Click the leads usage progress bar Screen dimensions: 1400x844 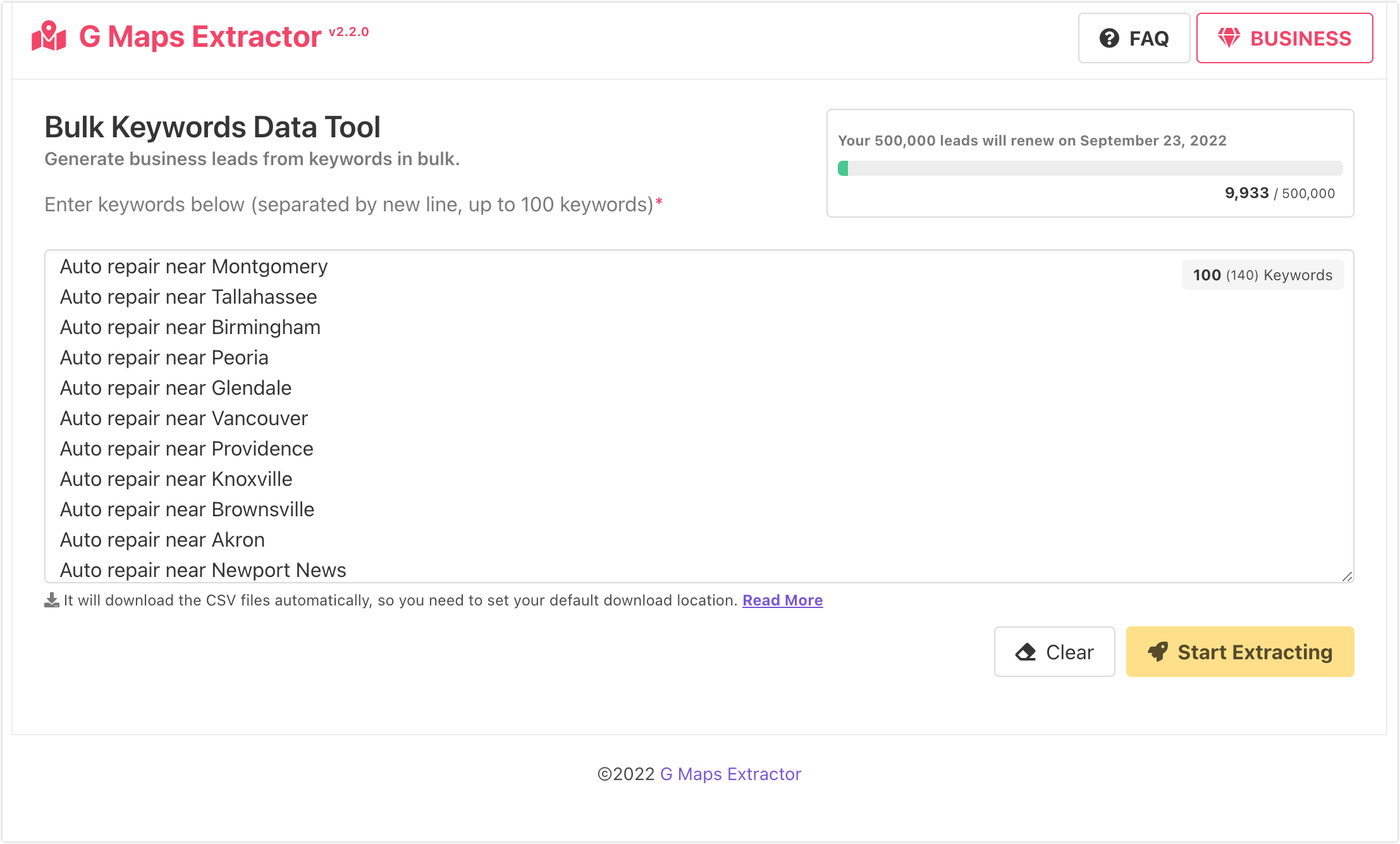(x=1090, y=168)
